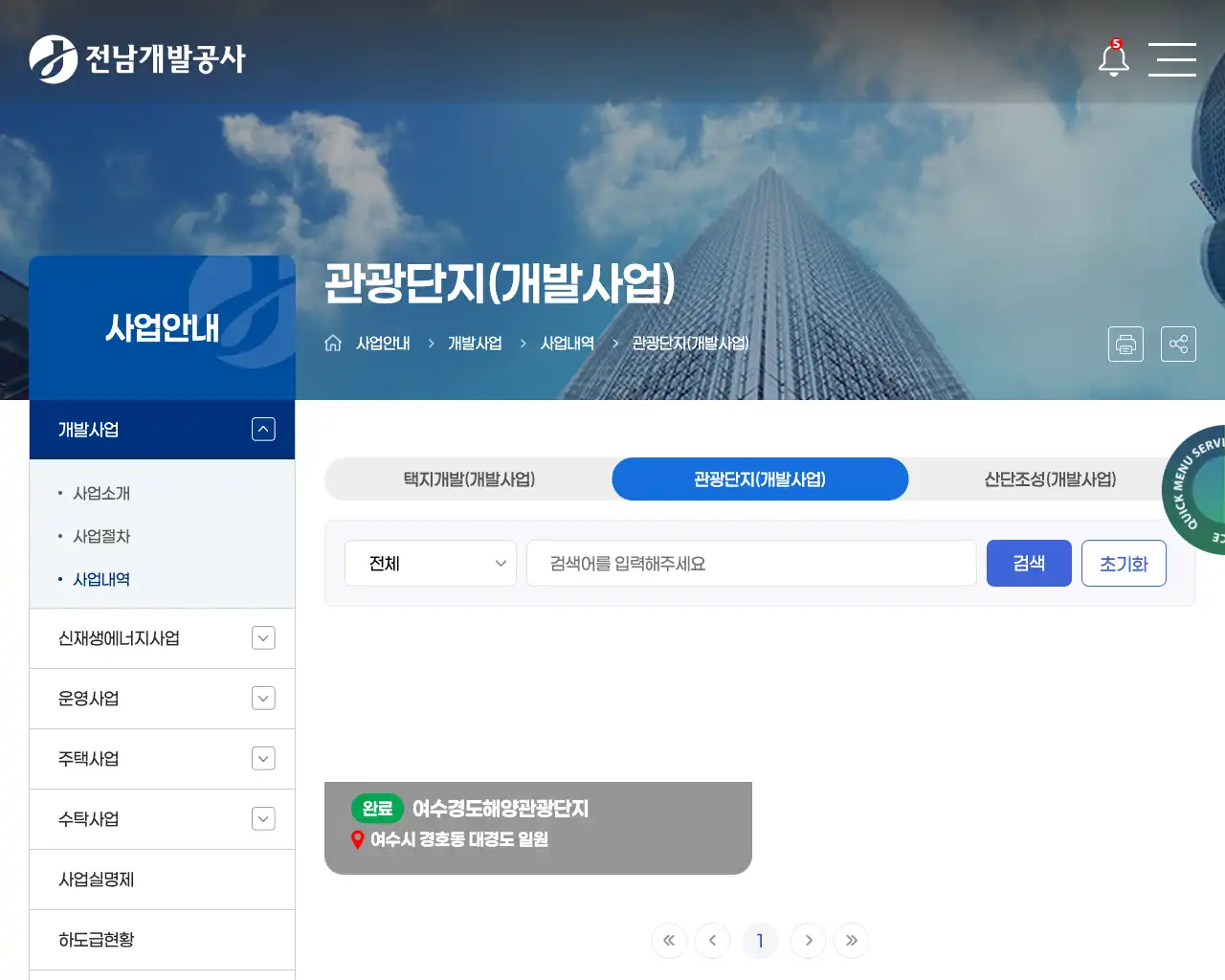The image size is (1225, 980).
Task: Expand the 신재생에너지사업 section
Action: [x=263, y=638]
